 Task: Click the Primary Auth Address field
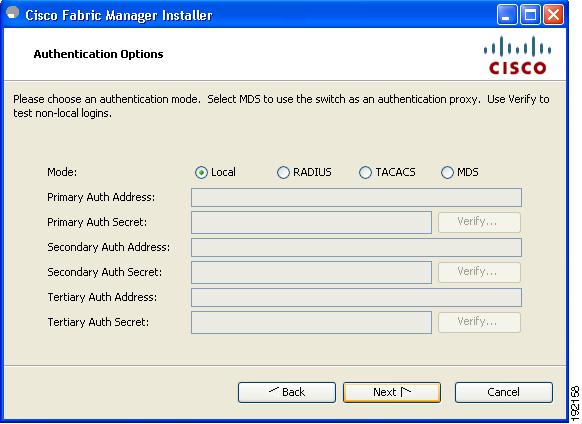356,198
